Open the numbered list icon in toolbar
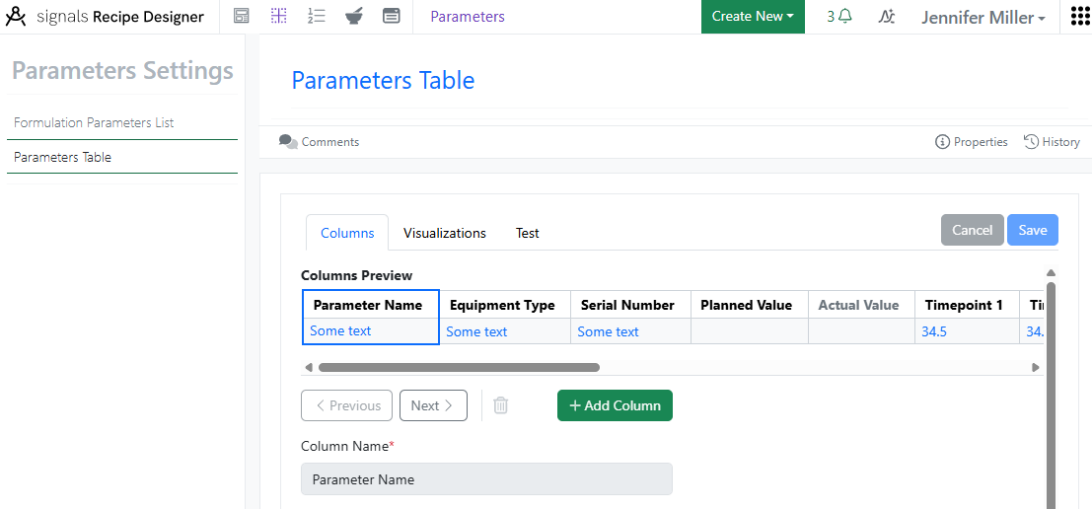The height and width of the screenshot is (509, 1092). click(316, 16)
